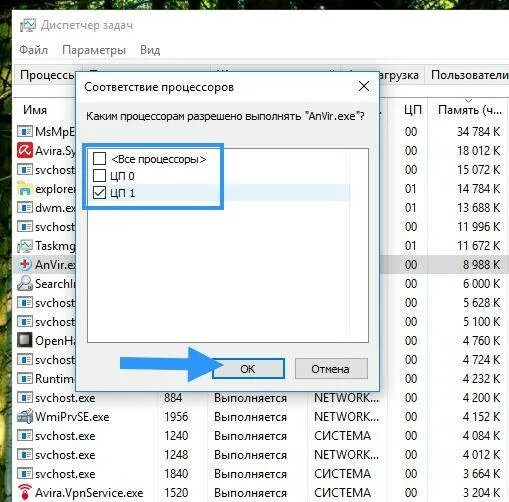
Task: Close the Соответствие процессоров dialog
Action: pyautogui.click(x=364, y=86)
